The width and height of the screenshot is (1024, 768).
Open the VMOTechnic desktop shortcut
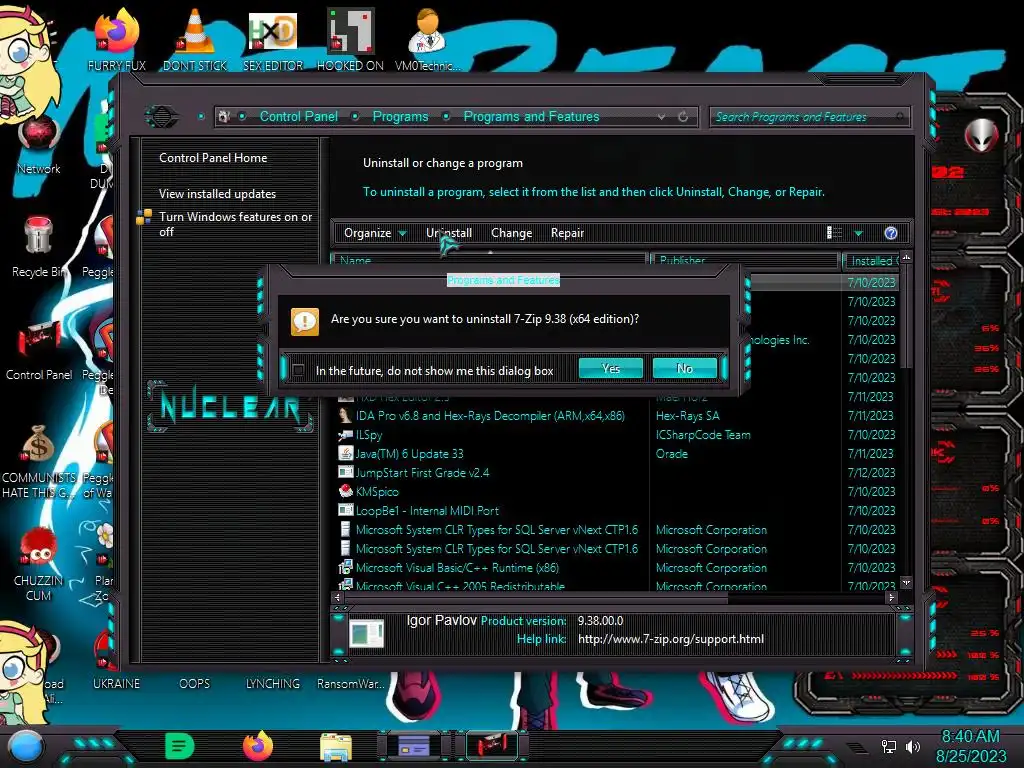(428, 38)
